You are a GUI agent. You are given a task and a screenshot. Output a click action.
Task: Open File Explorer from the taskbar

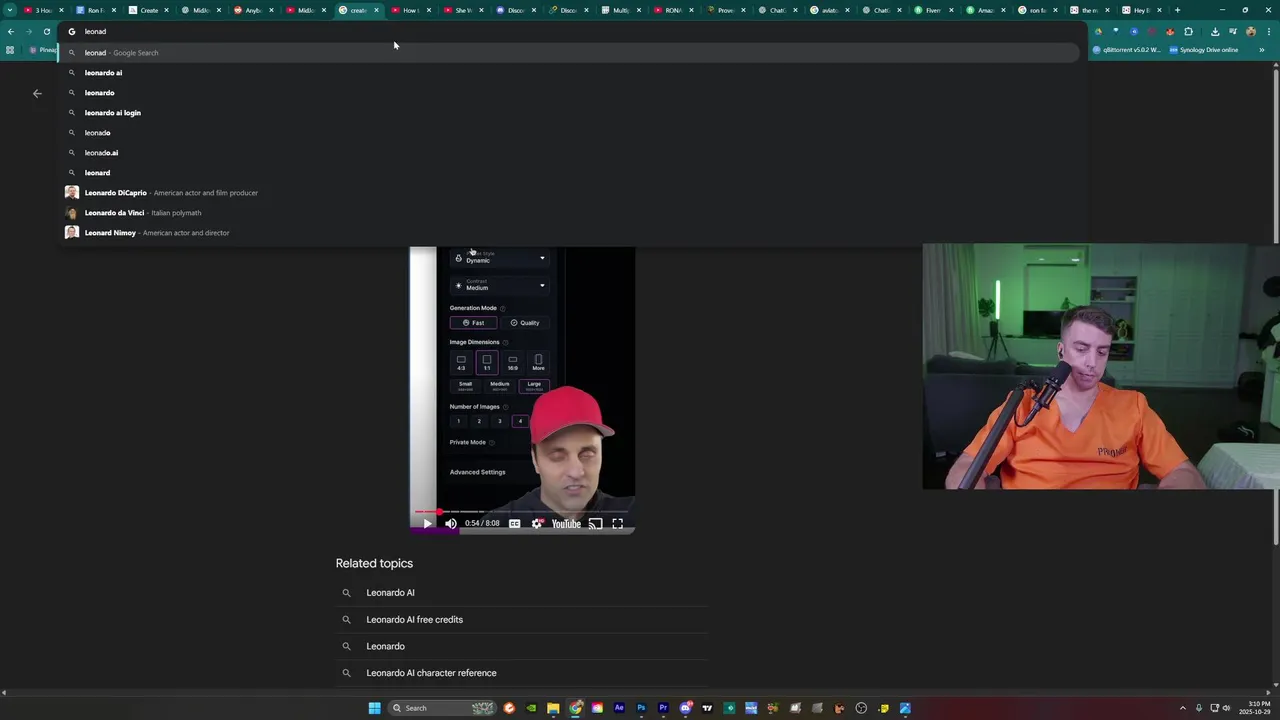pos(553,708)
